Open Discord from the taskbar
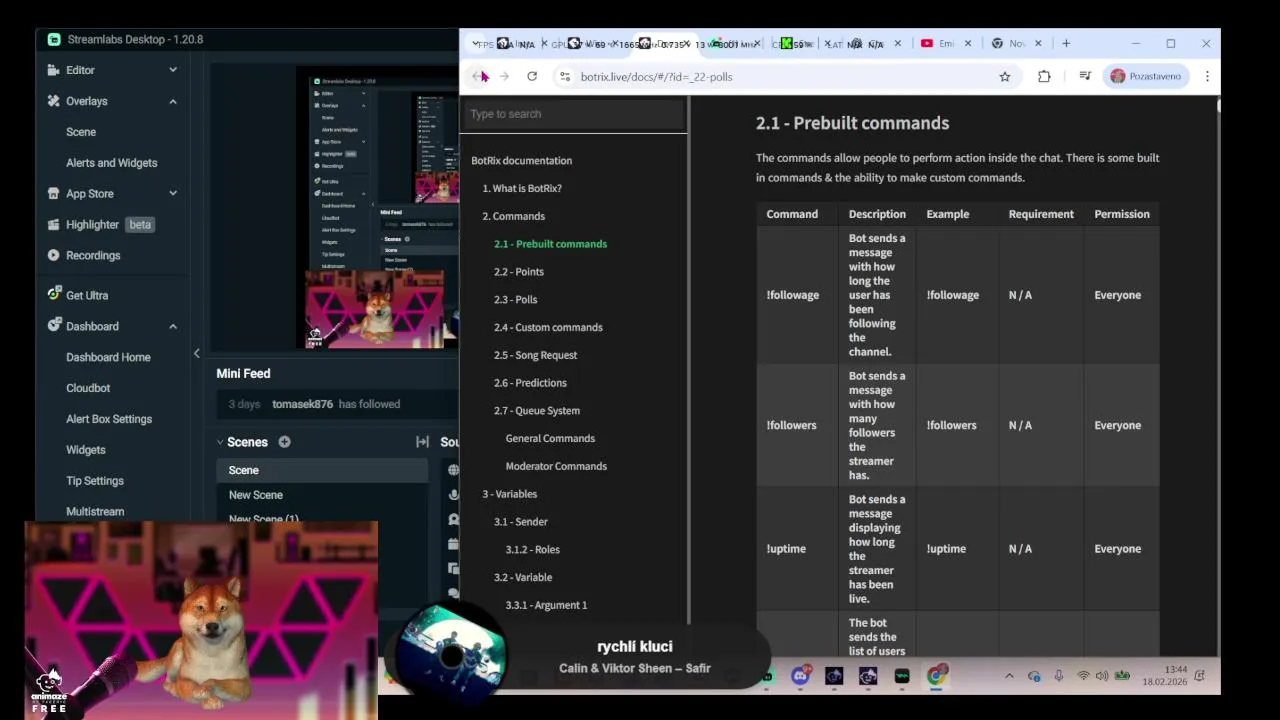 click(800, 677)
